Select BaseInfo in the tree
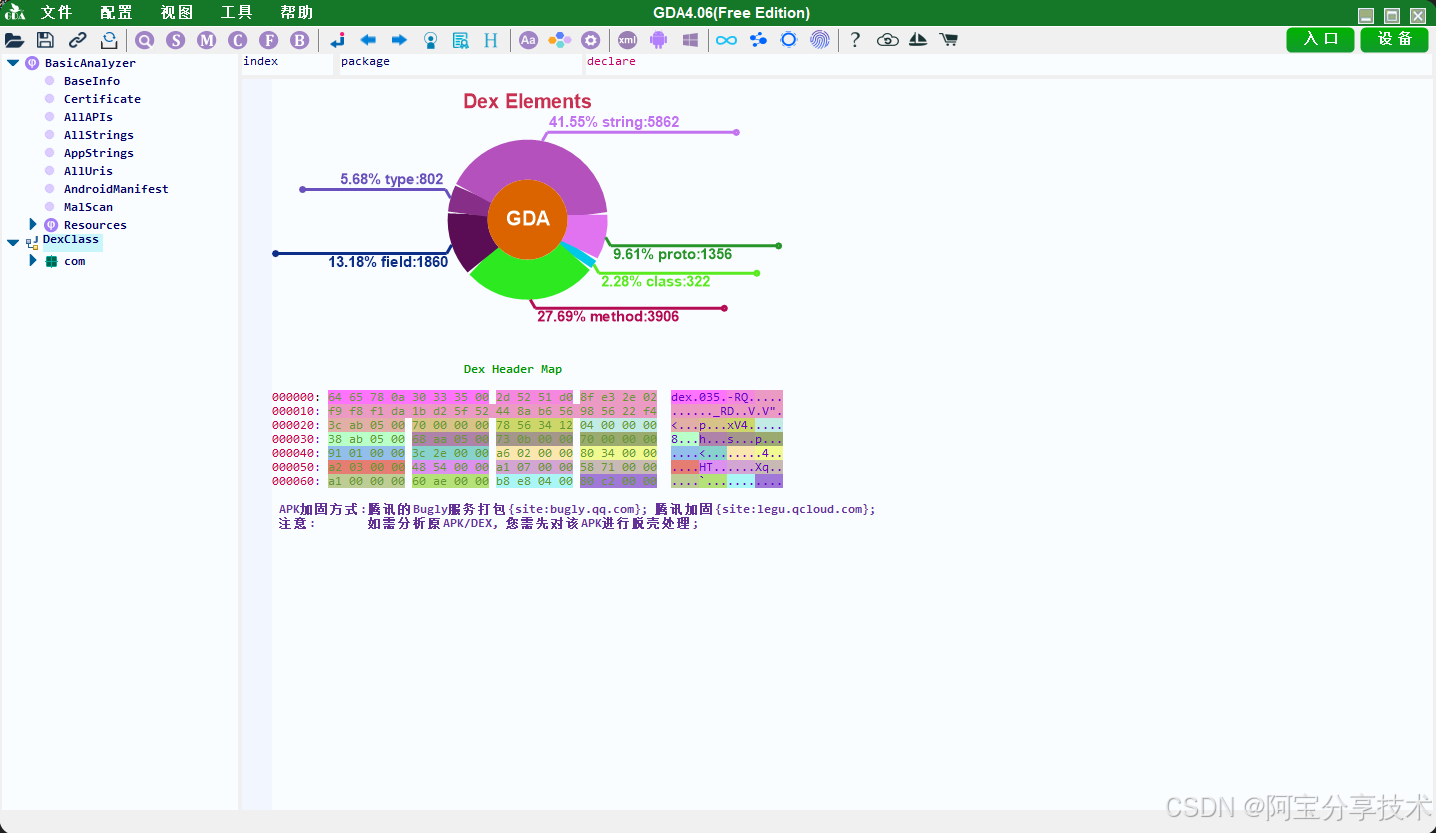Viewport: 1436px width, 833px height. tap(92, 81)
